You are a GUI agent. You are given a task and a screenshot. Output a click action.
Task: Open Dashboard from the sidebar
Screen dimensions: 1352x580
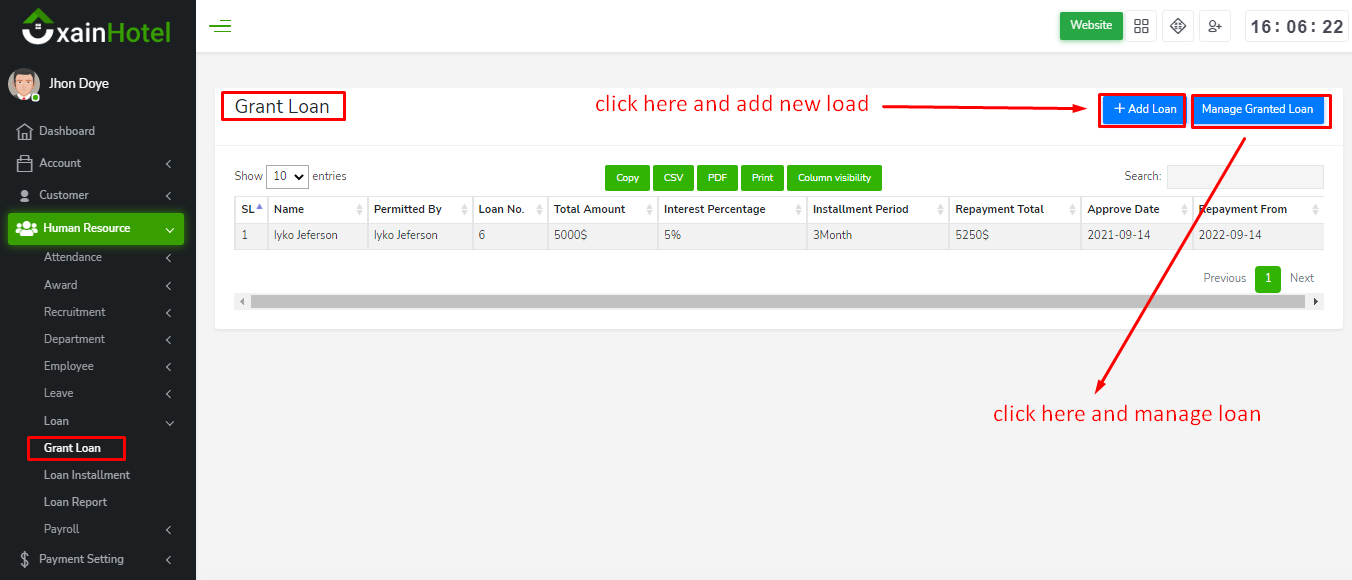pyautogui.click(x=67, y=131)
